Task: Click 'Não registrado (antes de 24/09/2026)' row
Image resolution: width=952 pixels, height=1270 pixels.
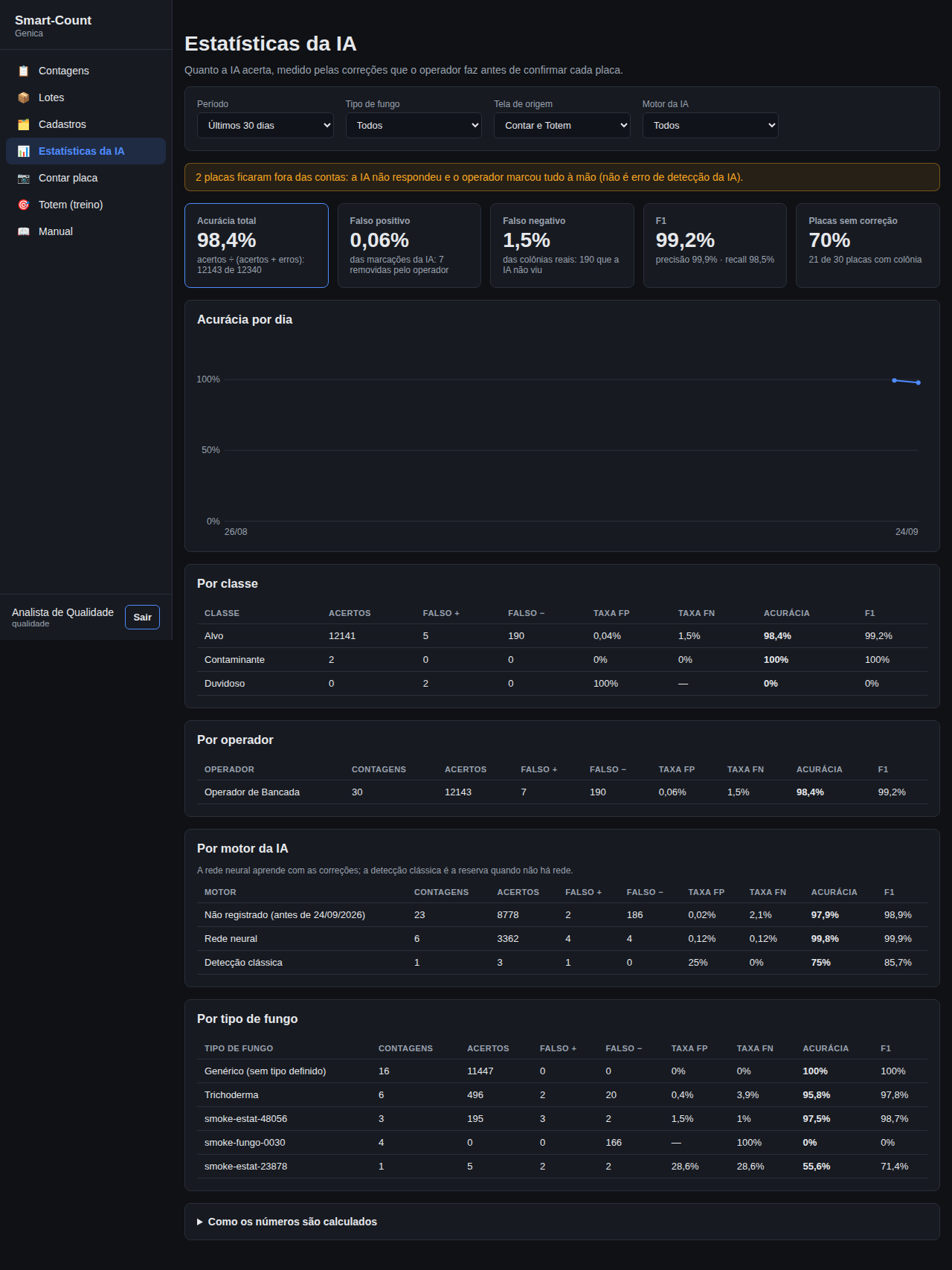Action: pos(562,915)
